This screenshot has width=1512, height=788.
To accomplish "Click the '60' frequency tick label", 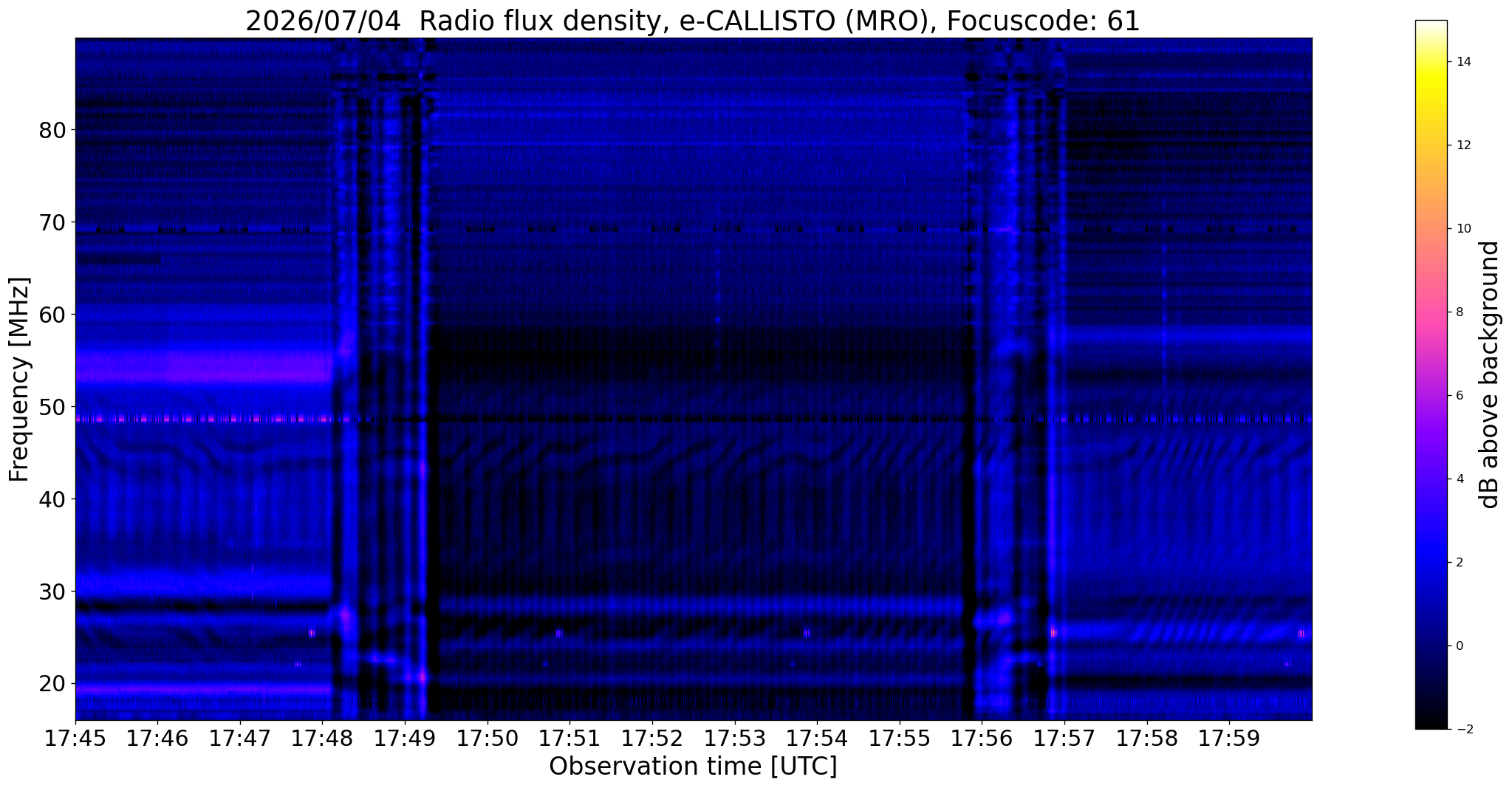I will [x=52, y=315].
